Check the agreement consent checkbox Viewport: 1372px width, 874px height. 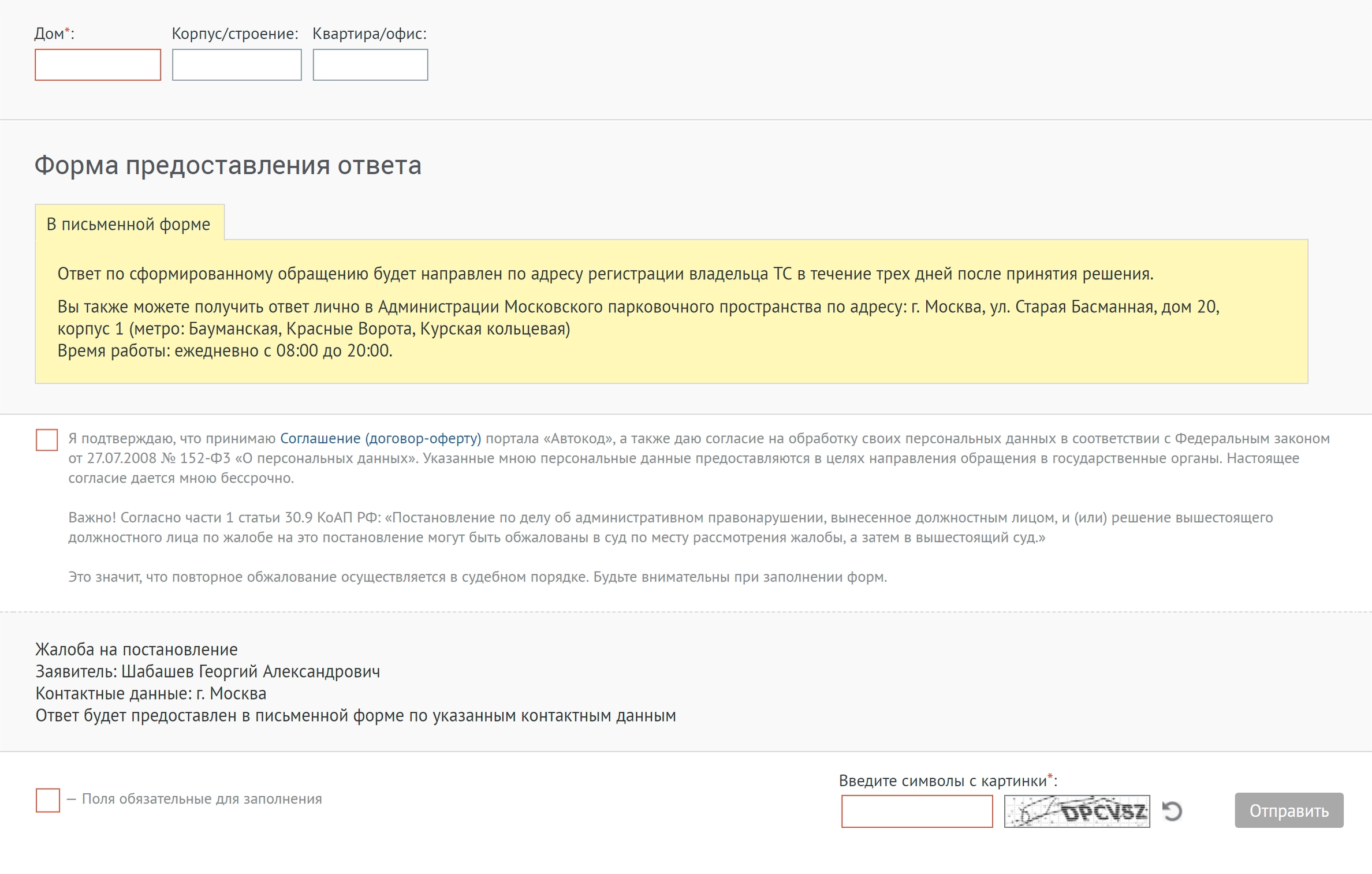[x=47, y=440]
